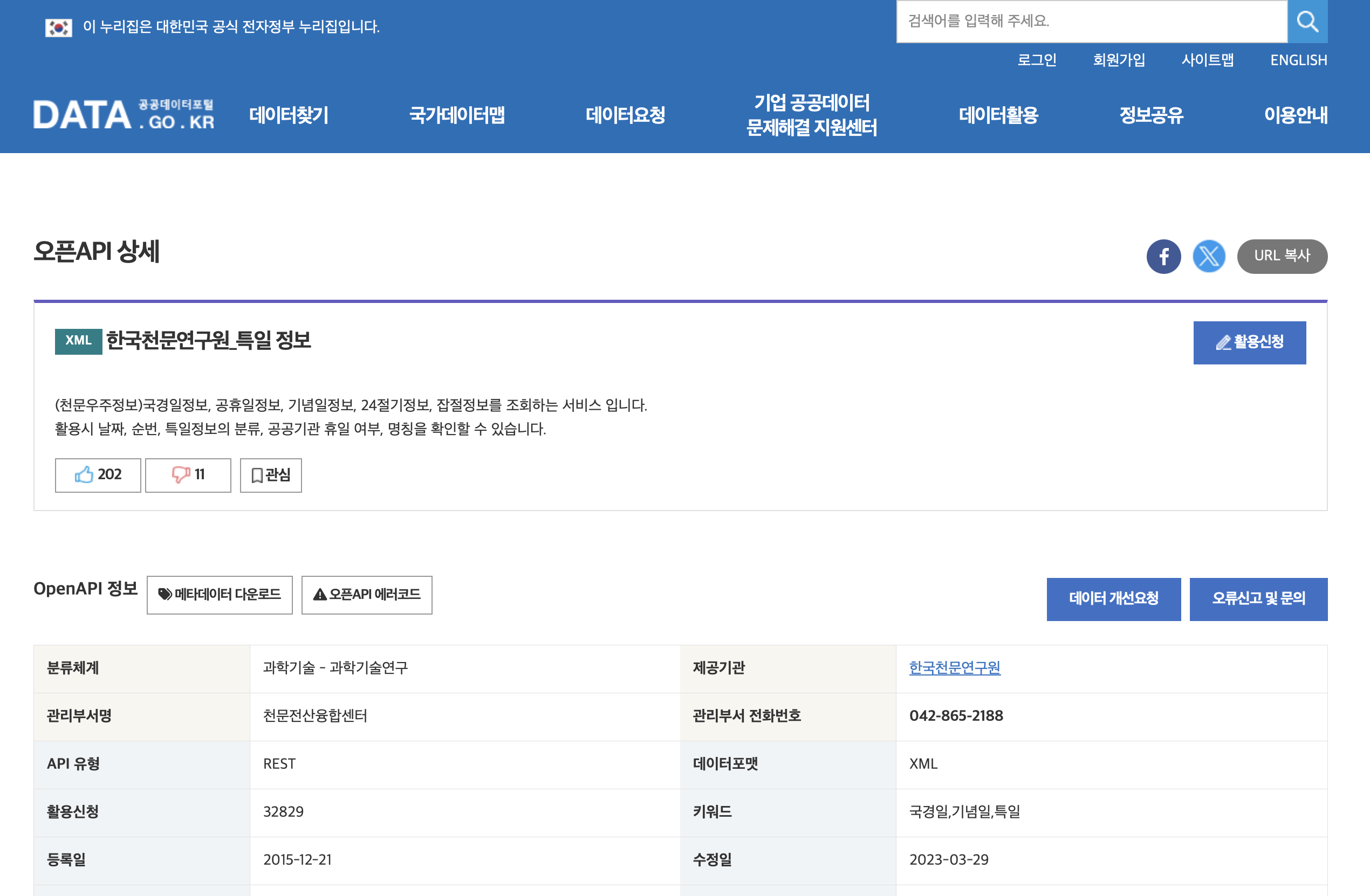Click the thumbs-up like button 202
This screenshot has height=896, width=1370.
tap(98, 475)
